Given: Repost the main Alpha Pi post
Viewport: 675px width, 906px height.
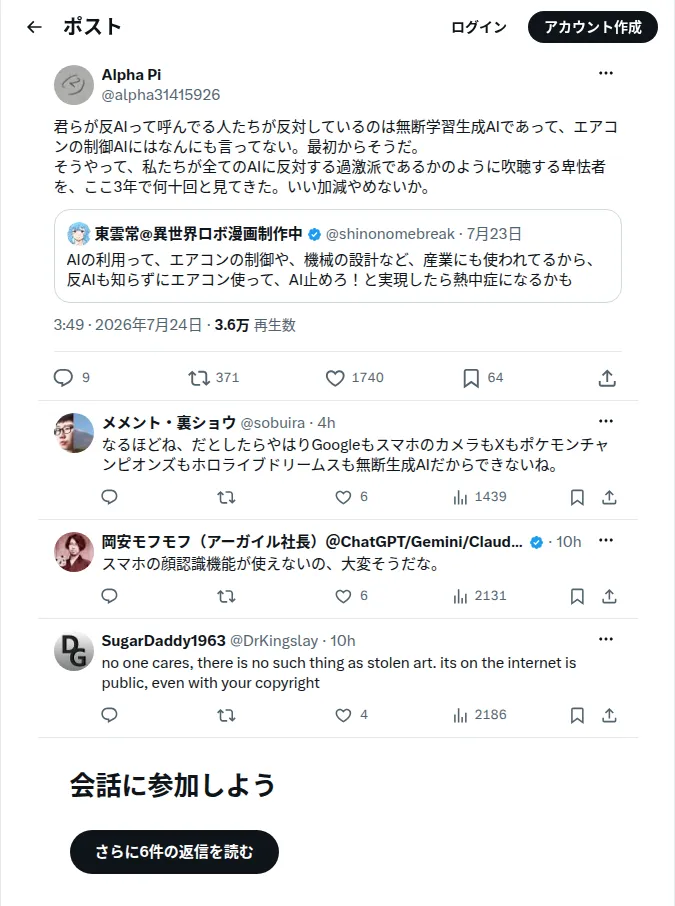Looking at the screenshot, I should 199,378.
